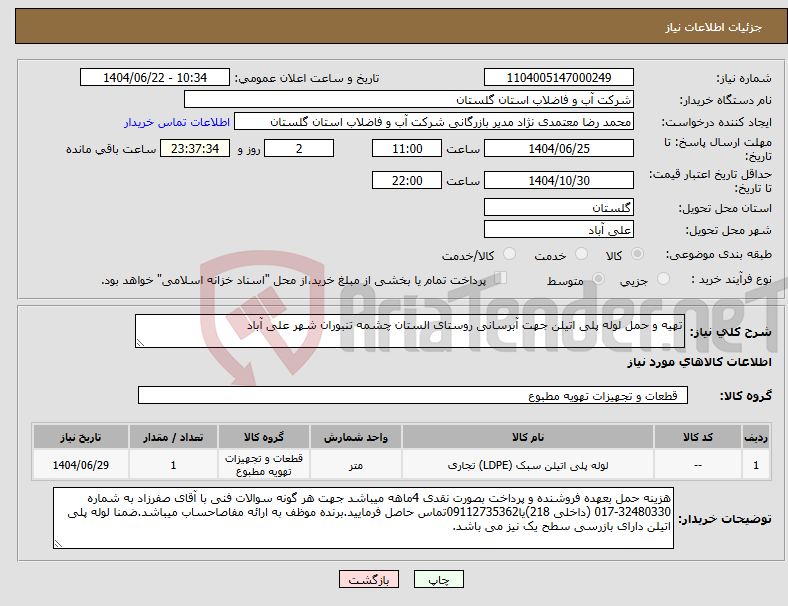Screen dimensions: 788x606
Task: Select the کالا/خدمت radio button
Action: click(x=509, y=254)
